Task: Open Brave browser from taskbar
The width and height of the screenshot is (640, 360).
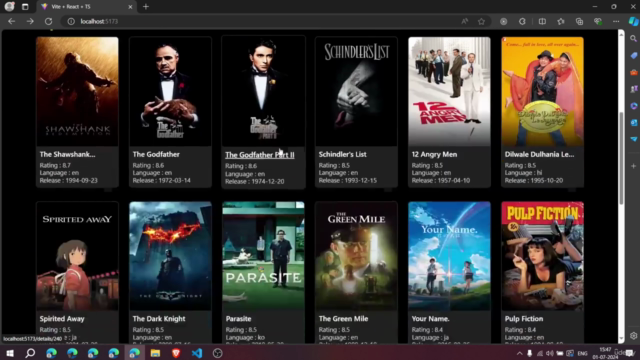Action: point(176,353)
